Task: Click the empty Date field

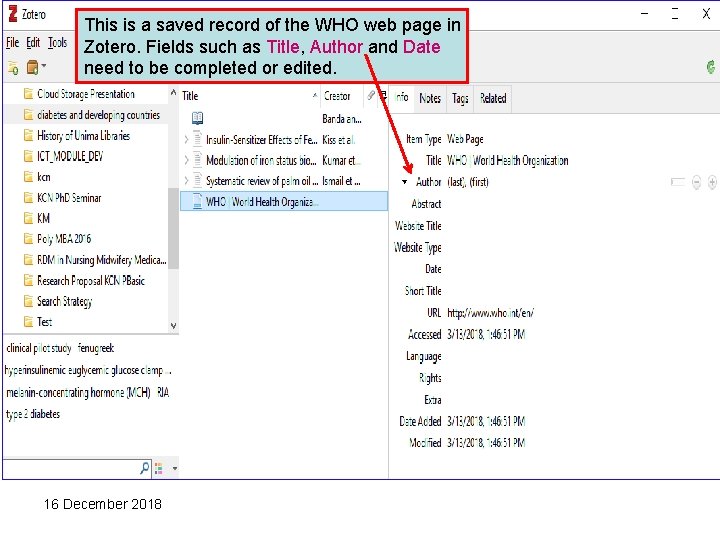Action: (x=581, y=269)
